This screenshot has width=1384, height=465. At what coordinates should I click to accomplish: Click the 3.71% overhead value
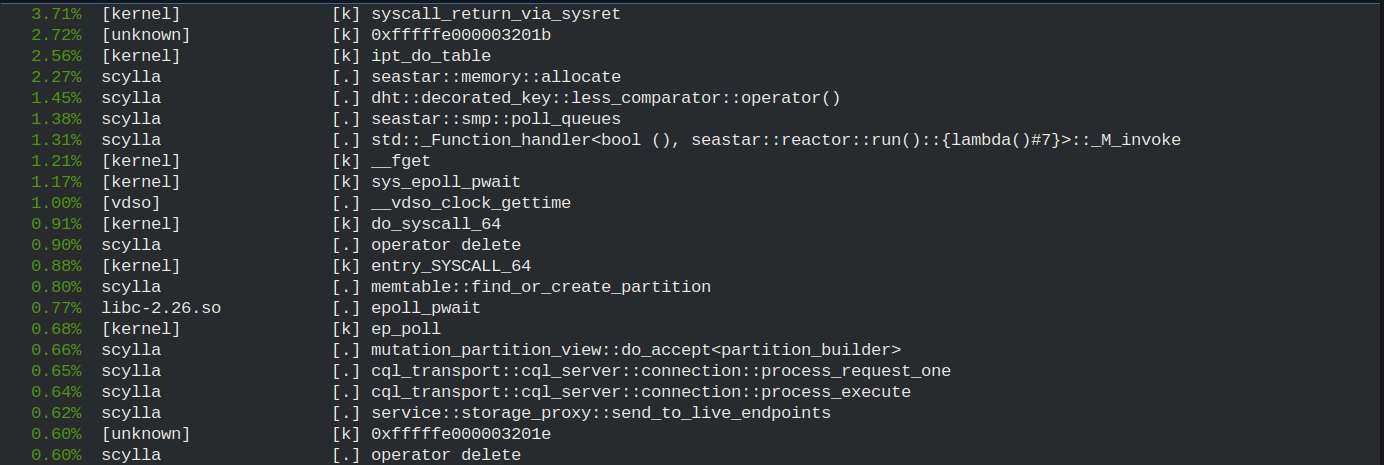pyautogui.click(x=57, y=14)
